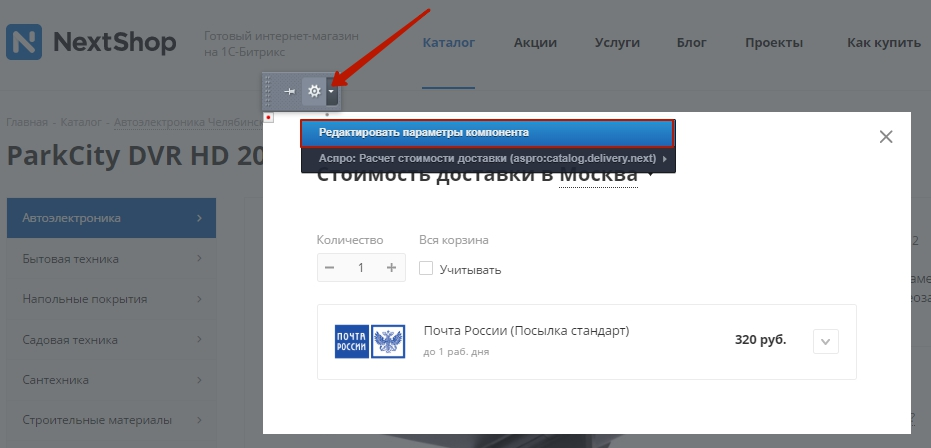Select Садовая техника in sidebar
Image resolution: width=931 pixels, height=448 pixels.
[111, 340]
